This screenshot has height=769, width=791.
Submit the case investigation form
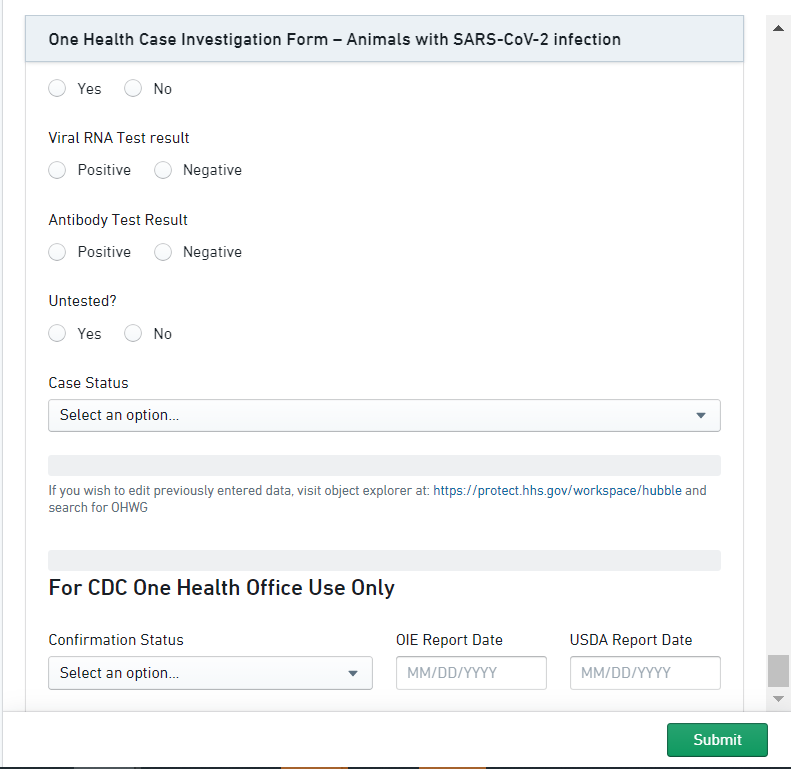[x=717, y=740]
